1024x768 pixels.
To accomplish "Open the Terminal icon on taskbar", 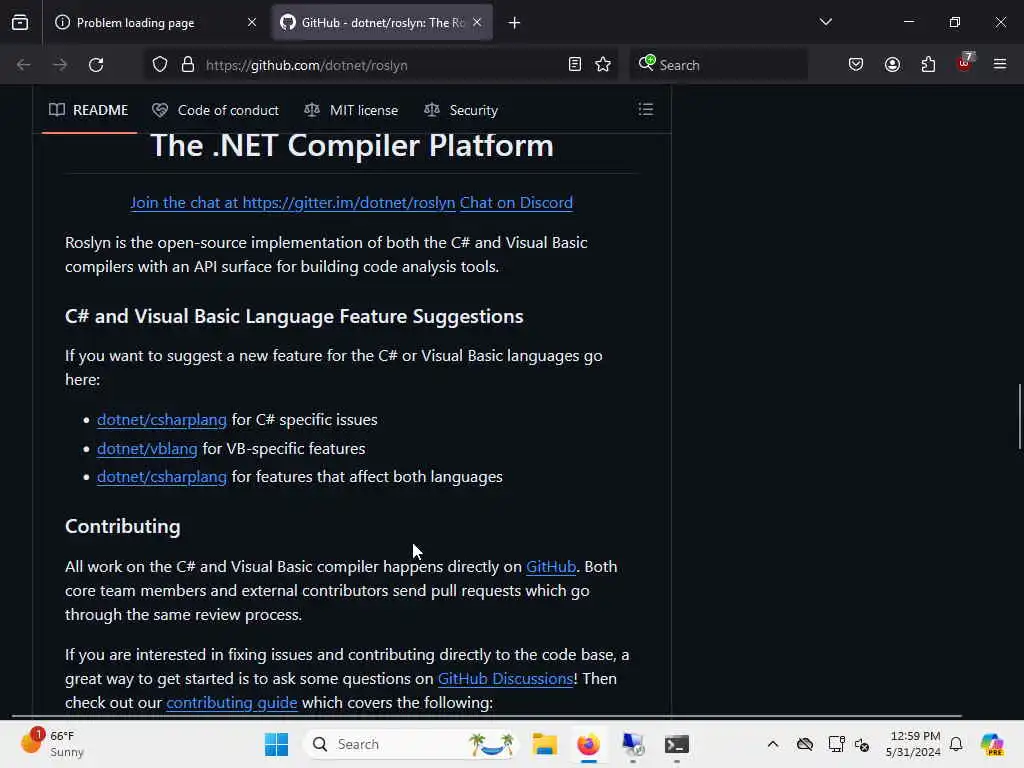I will (677, 744).
